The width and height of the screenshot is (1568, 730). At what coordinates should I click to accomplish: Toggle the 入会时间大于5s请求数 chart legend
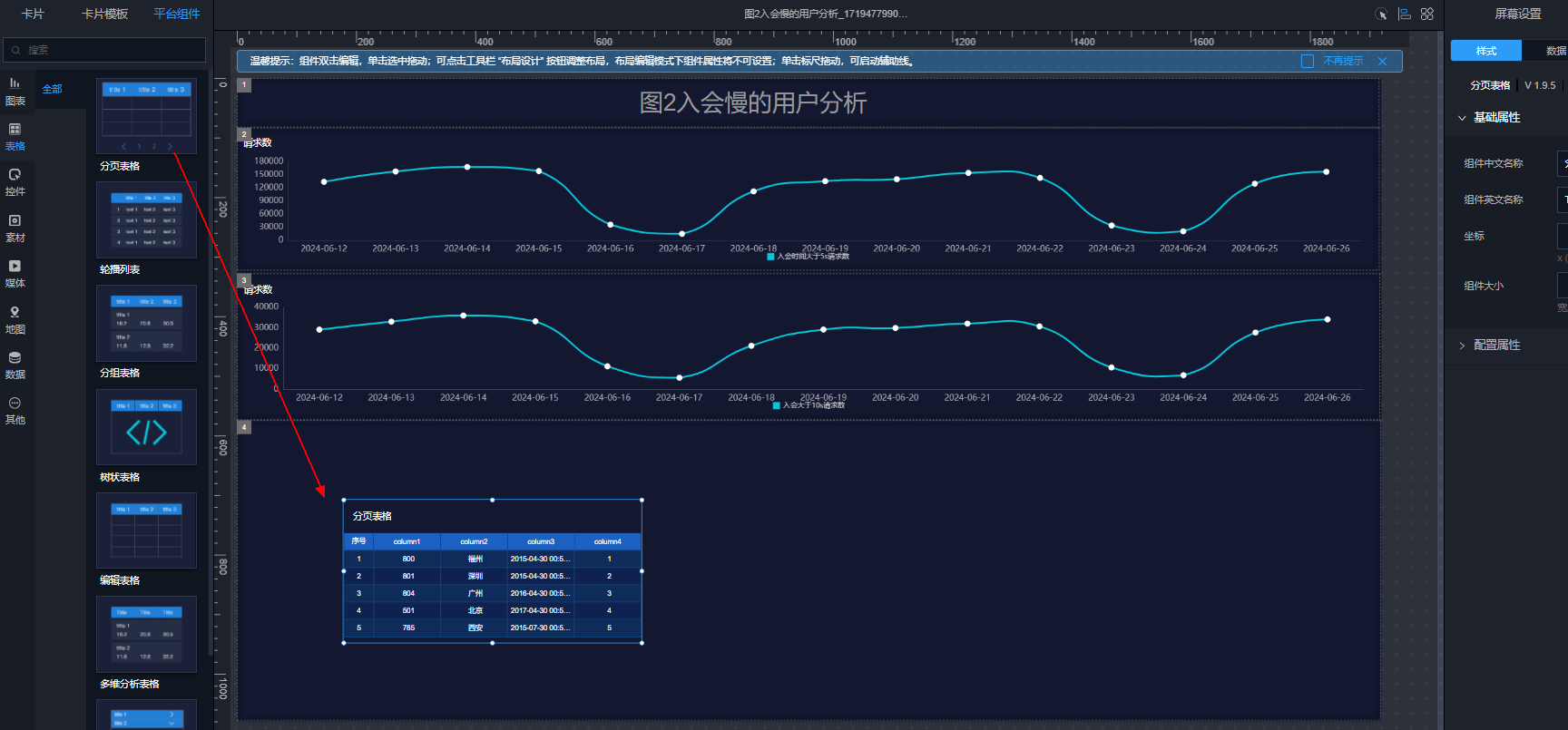click(808, 257)
